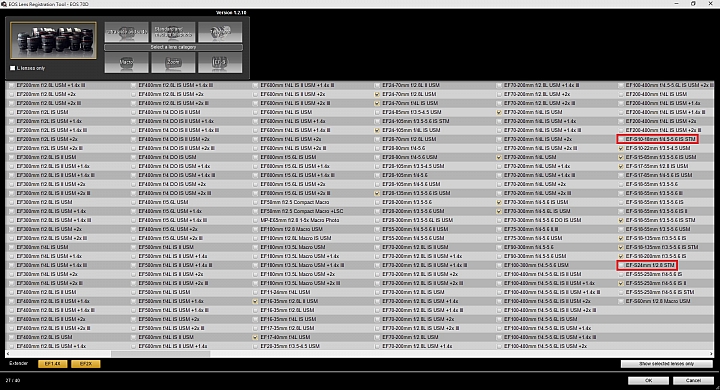This screenshot has width=720, height=390.
Task: Uncheck EF-S15-85mm f/3.5-5.6 IS USM
Action: (621, 157)
